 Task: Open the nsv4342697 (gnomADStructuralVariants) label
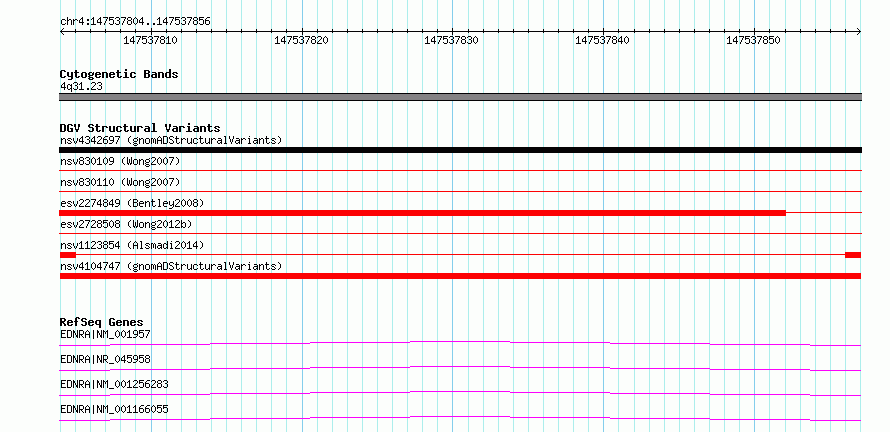(x=171, y=140)
